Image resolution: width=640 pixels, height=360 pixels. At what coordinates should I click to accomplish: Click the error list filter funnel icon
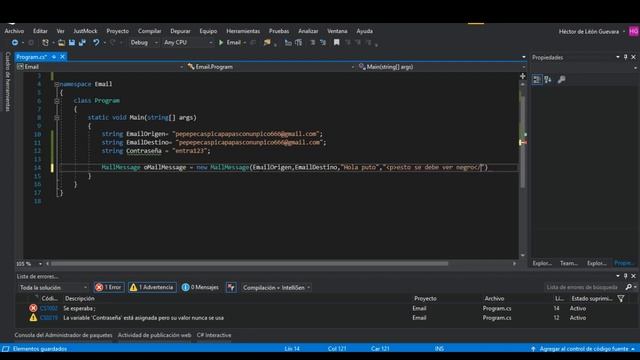(621, 299)
